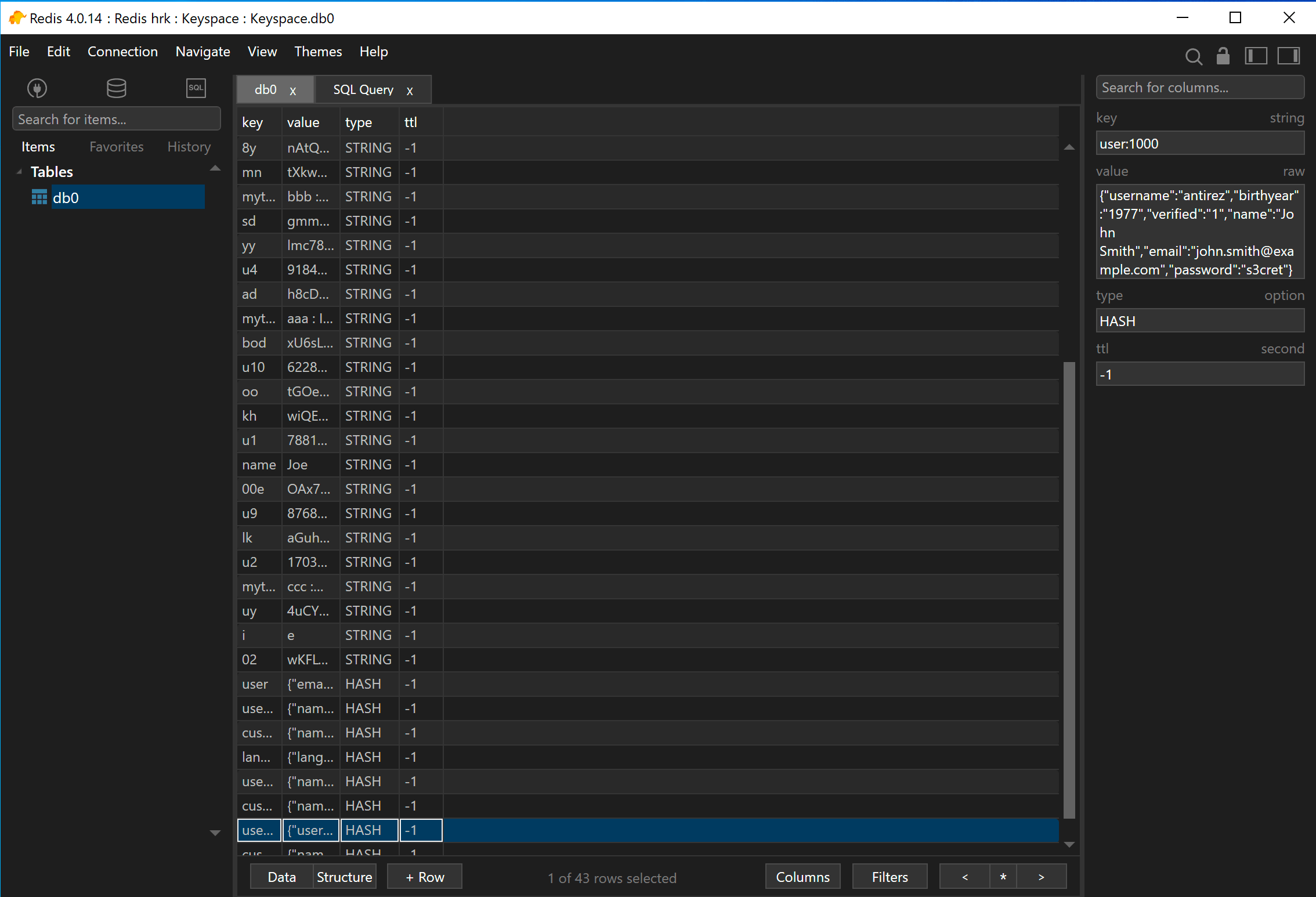The height and width of the screenshot is (897, 1316).
Task: Open the connection plug icon
Action: (x=37, y=88)
